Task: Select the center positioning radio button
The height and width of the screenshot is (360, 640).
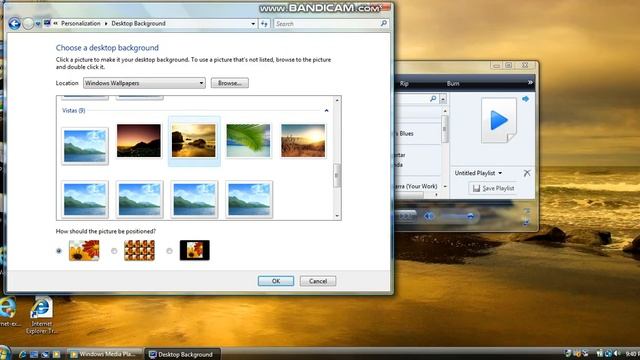Action: [x=169, y=251]
